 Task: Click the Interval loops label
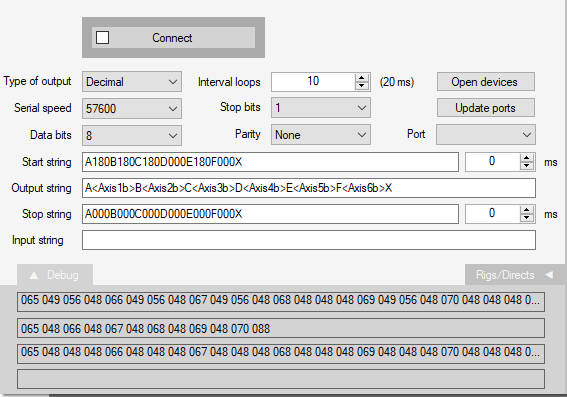(229, 82)
